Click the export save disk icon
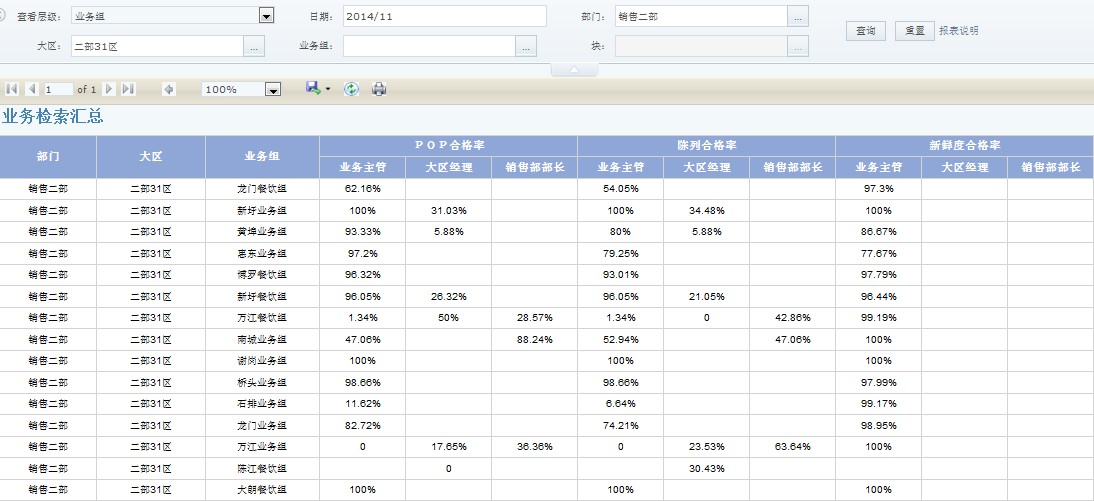Viewport: 1094px width, 501px height. pos(313,89)
